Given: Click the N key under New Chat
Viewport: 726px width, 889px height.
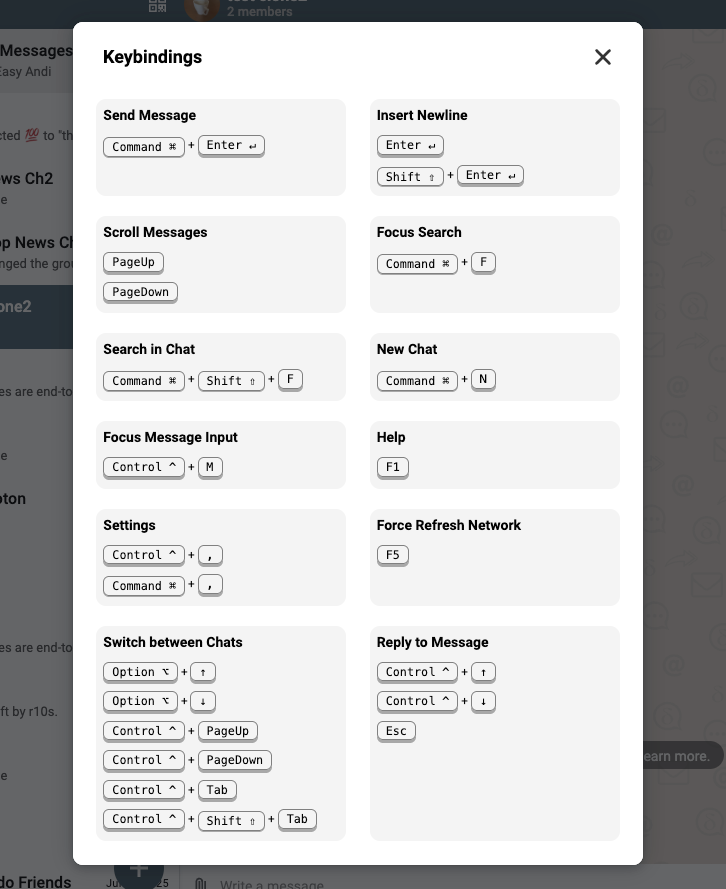Looking at the screenshot, I should tap(483, 380).
